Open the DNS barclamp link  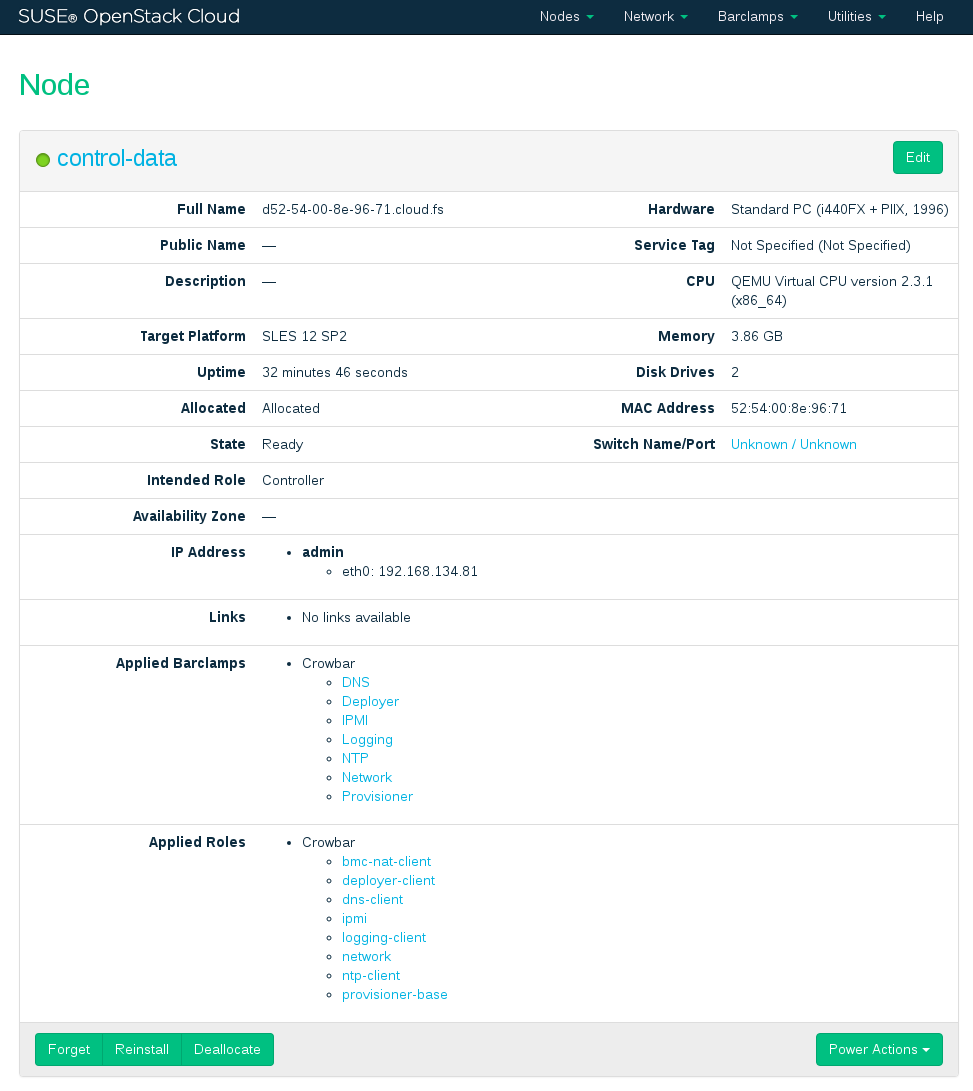(355, 683)
